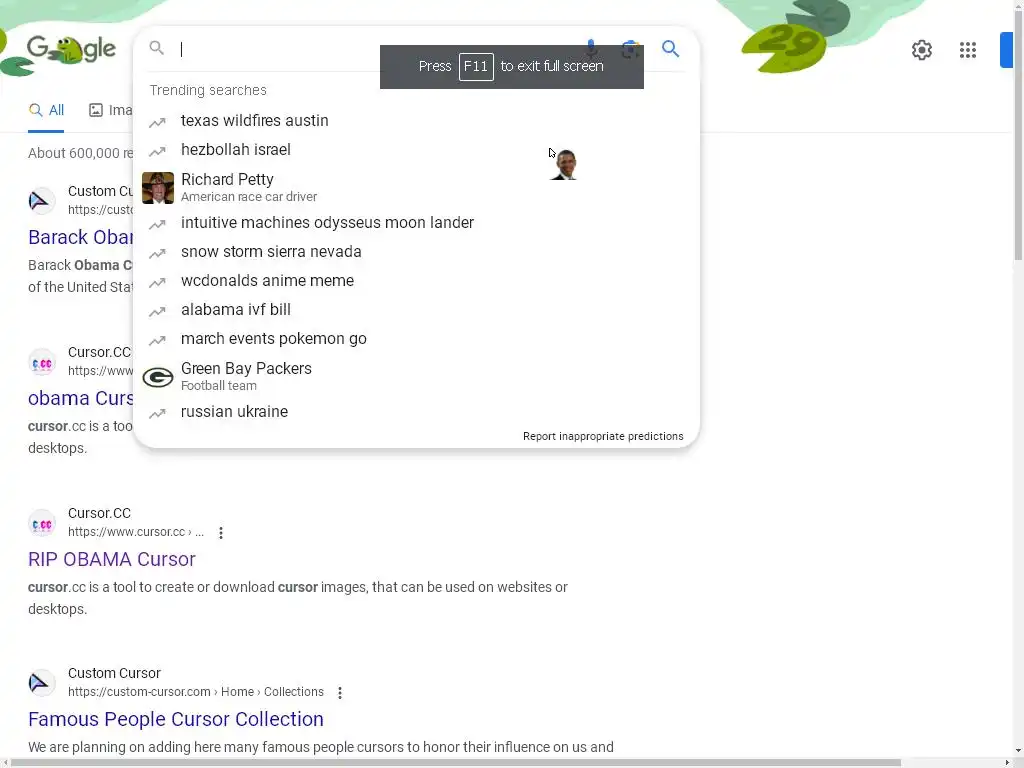Click the custom-cursor.com Home Collections URL

coord(196,692)
